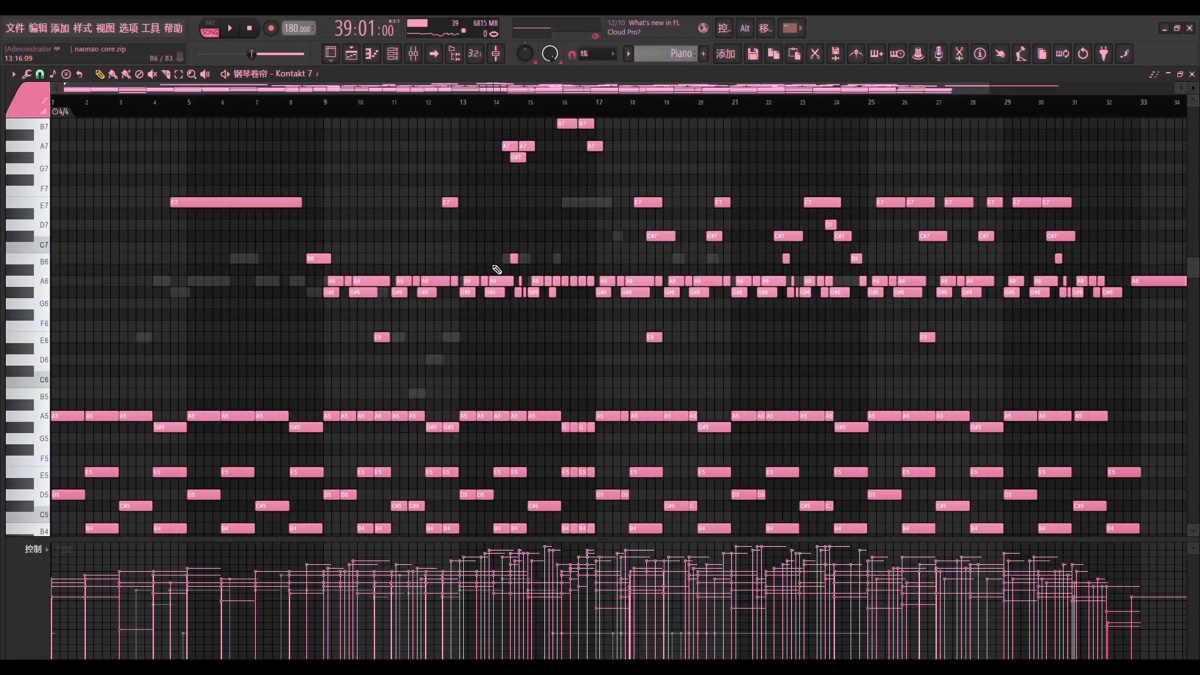
Task: Click the microphone recording icon
Action: pyautogui.click(x=939, y=53)
